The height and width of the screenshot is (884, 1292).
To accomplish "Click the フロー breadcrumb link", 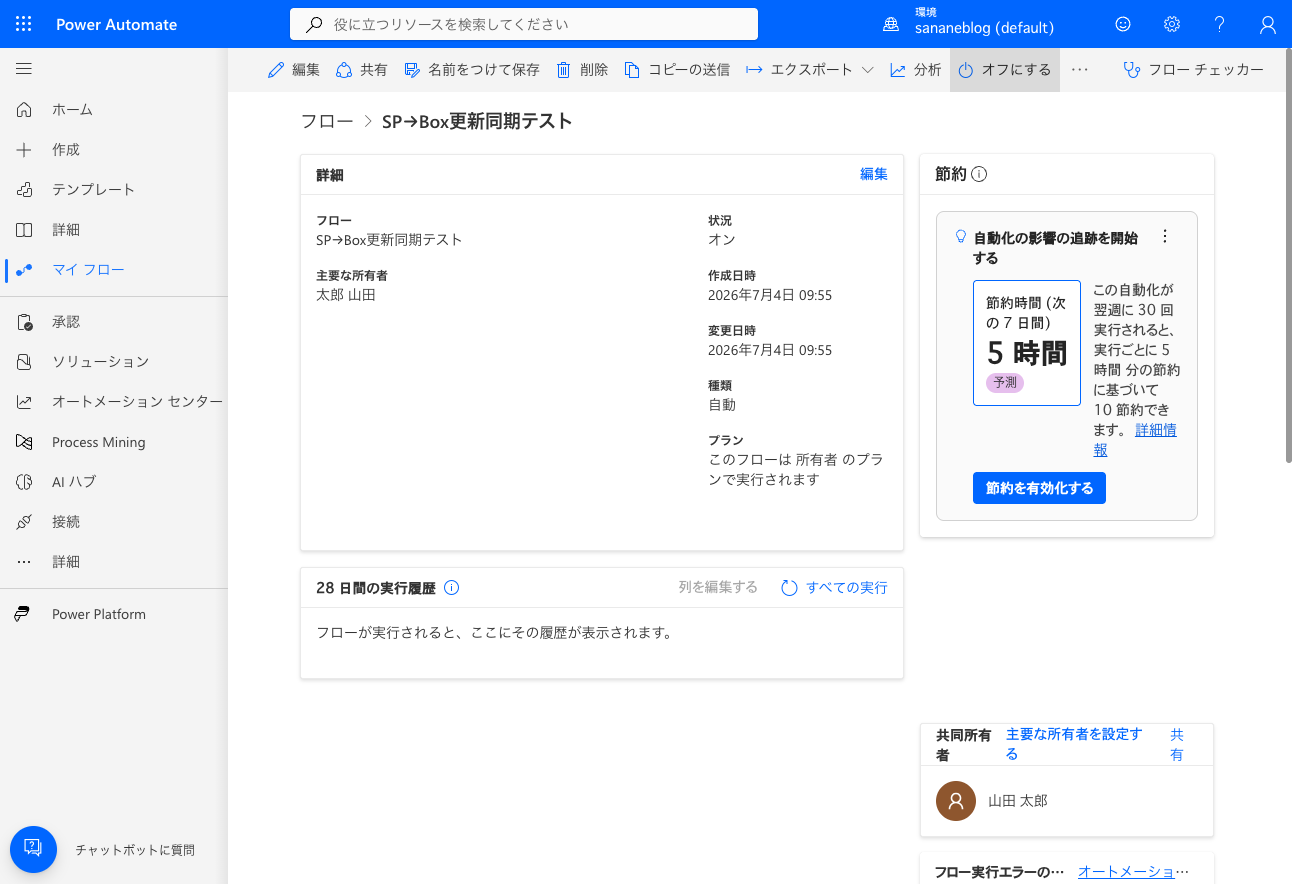I will [x=327, y=122].
